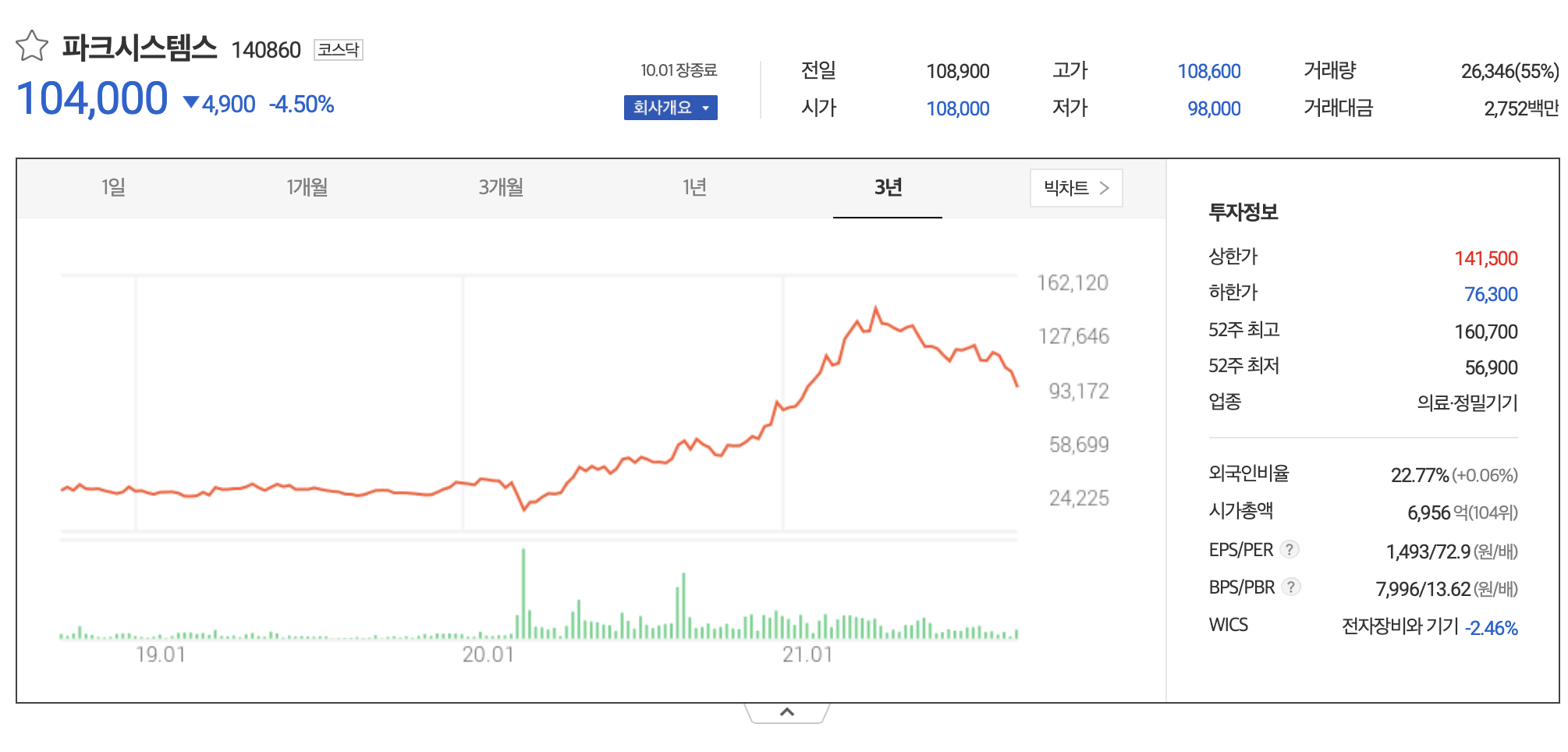Click the 1,493/72.9 EPS/PER value
The height and width of the screenshot is (752, 1568).
point(1428,552)
